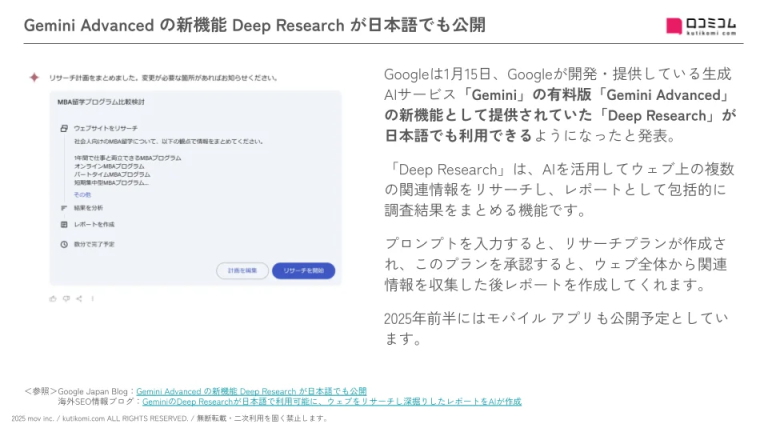Click the ウェブサイトをリサーチ step icon
Image resolution: width=768 pixels, height=432 pixels.
pos(63,128)
